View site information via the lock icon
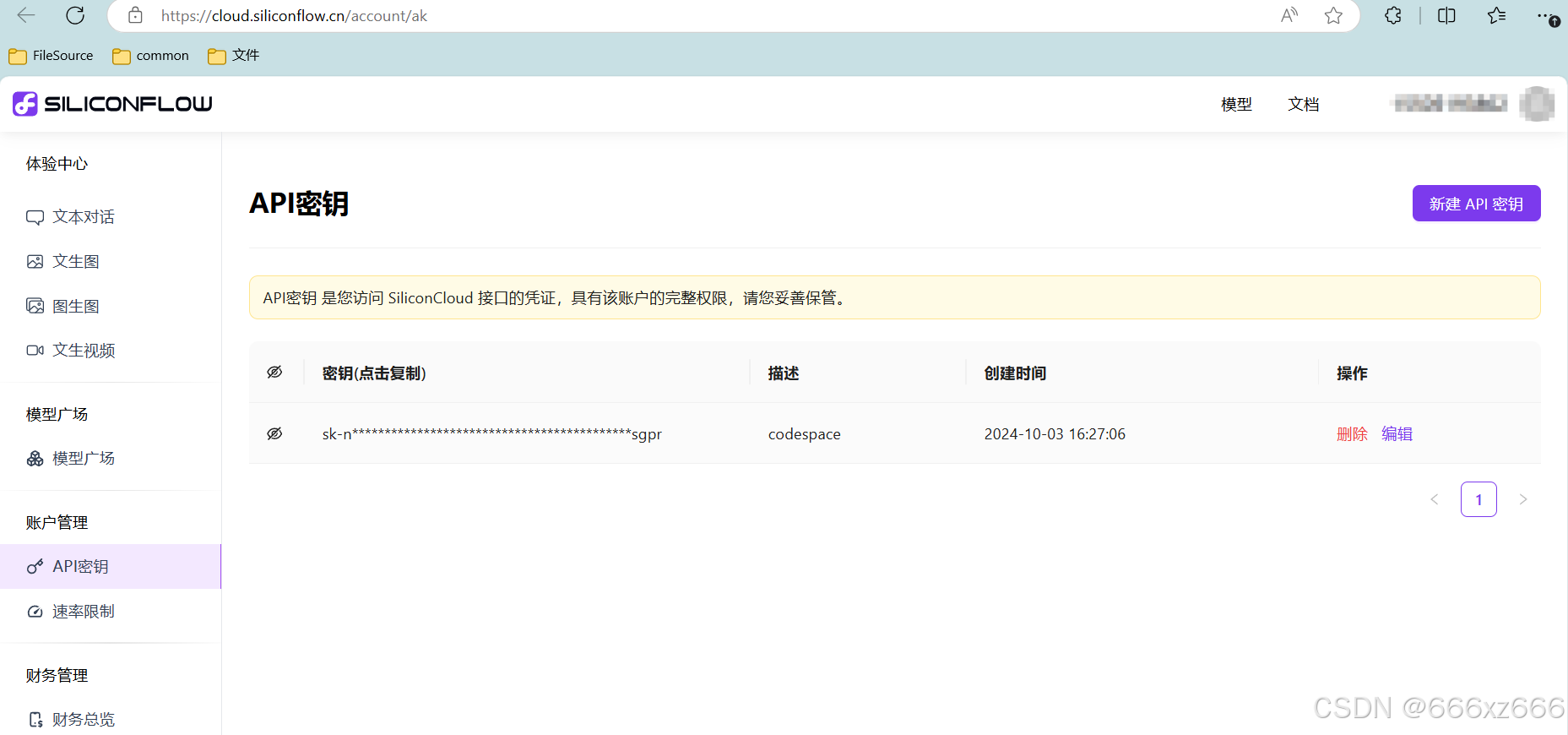This screenshot has height=735, width=1568. (135, 15)
